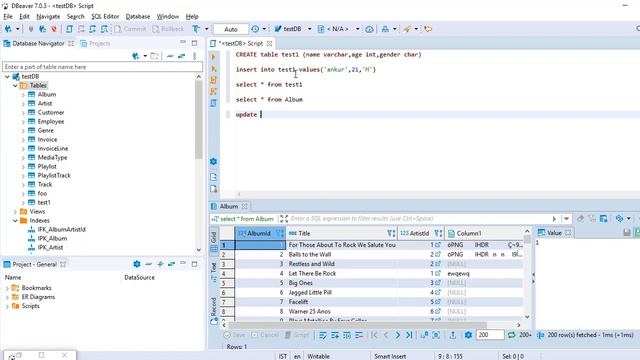Image resolution: width=640 pixels, height=360 pixels.
Task: Collapse the Tables folder
Action: tap(15, 86)
